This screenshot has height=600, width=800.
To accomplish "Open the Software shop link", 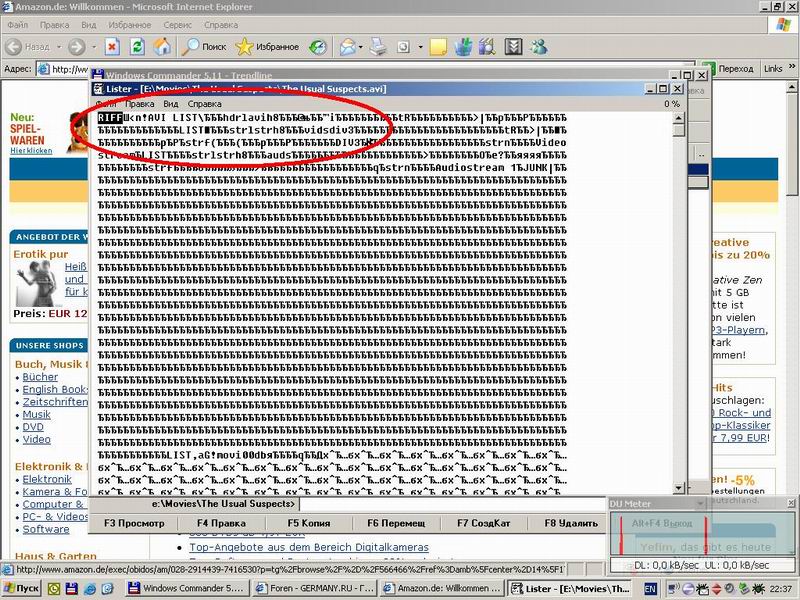I will pos(45,530).
